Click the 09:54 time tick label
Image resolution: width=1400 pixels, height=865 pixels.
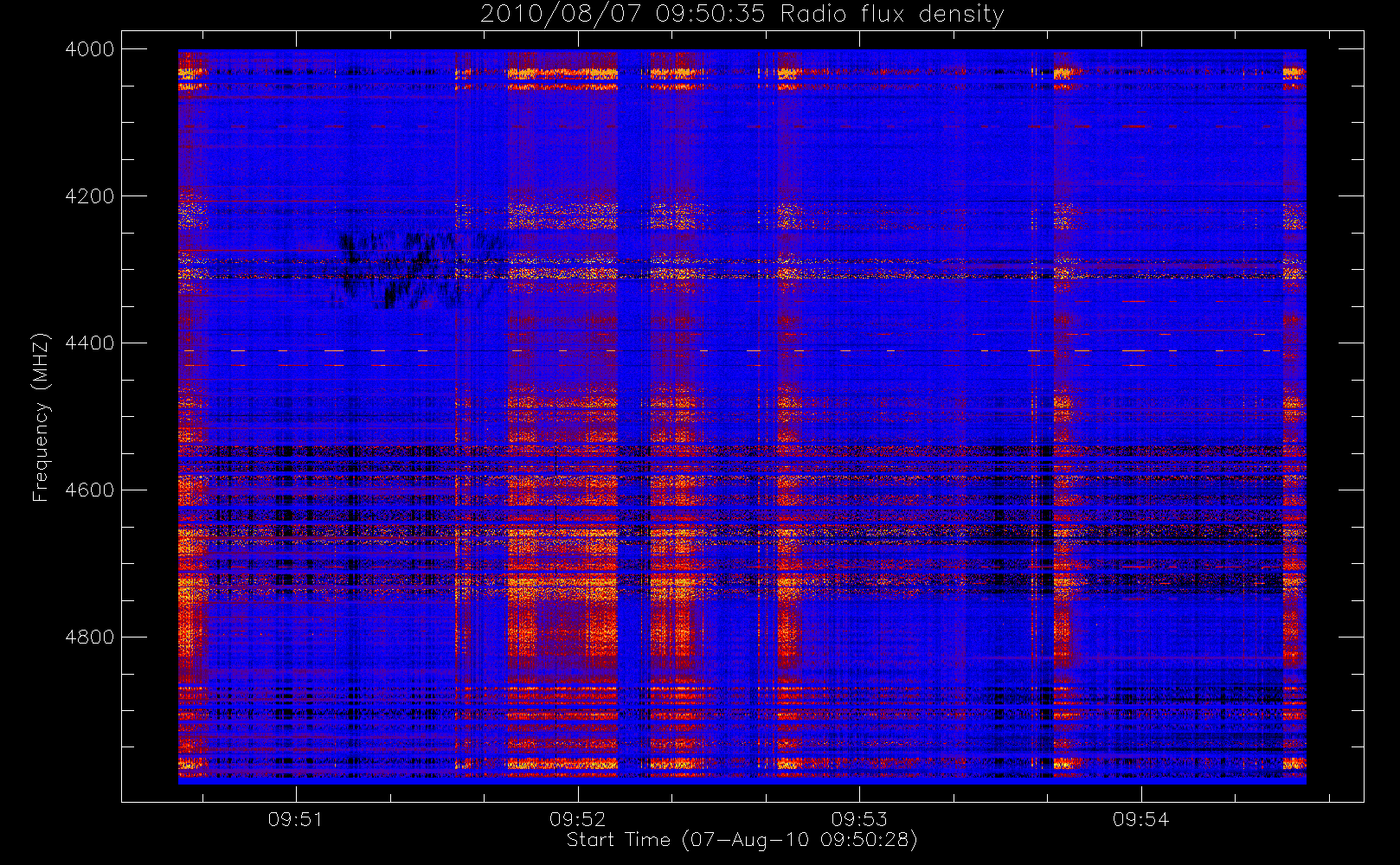pos(1140,819)
